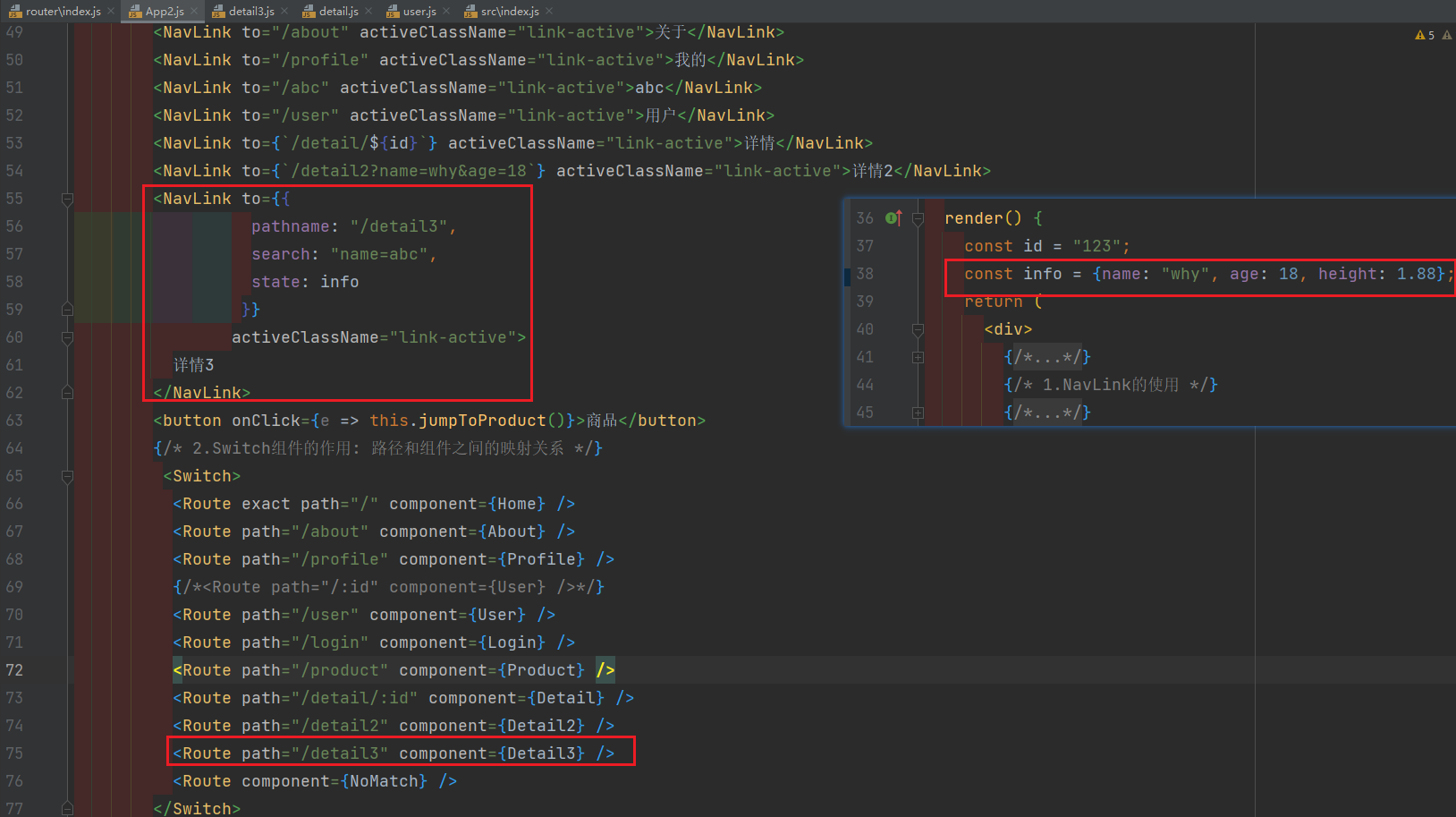Click the NavLink with /detail/${id} template
1456x817 pixels.
pyautogui.click(x=513, y=143)
